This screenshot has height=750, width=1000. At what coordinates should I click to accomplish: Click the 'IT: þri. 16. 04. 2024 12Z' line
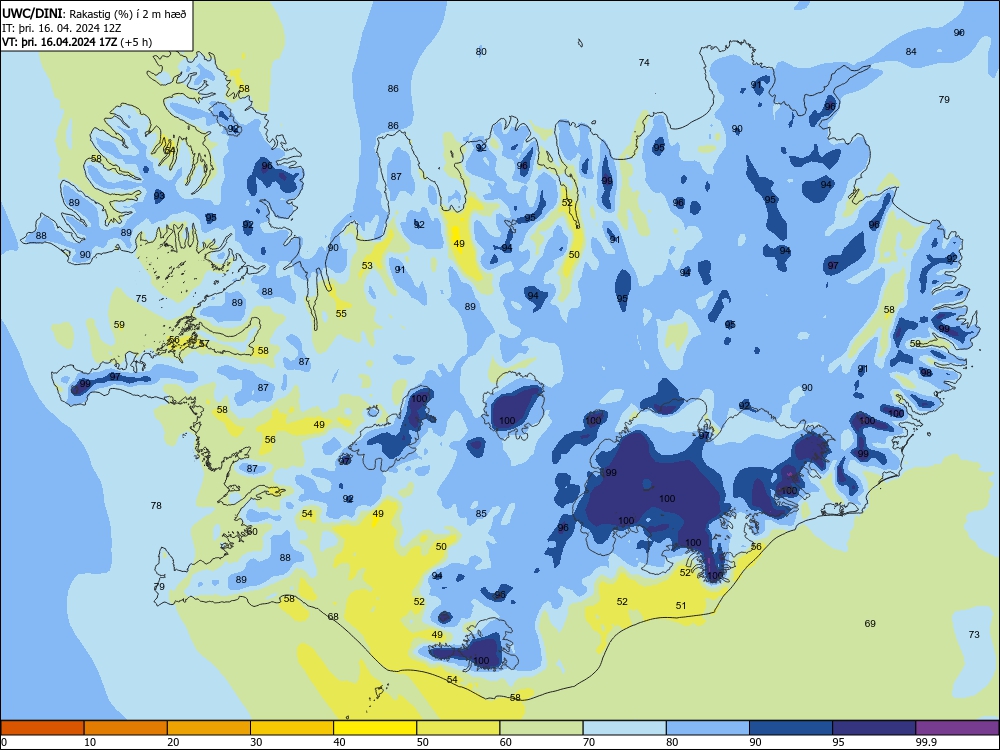click(x=62, y=28)
